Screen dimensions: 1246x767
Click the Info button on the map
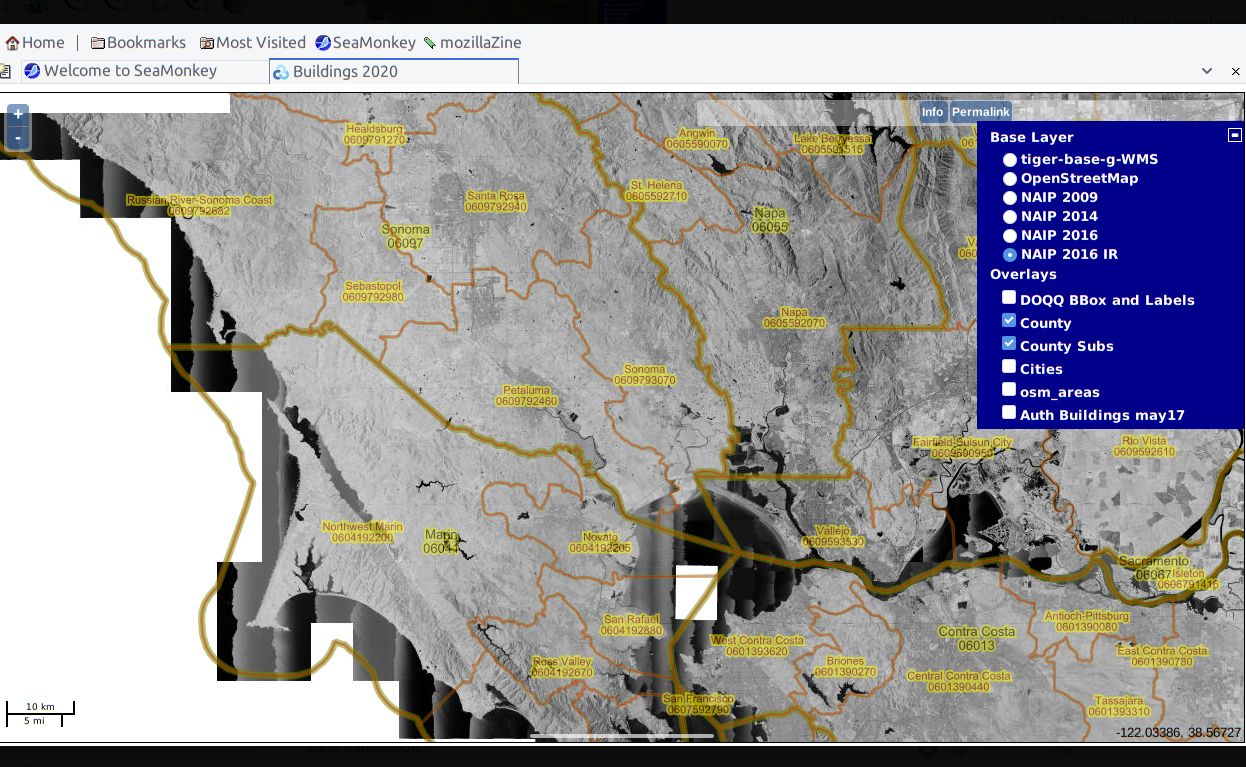point(932,112)
